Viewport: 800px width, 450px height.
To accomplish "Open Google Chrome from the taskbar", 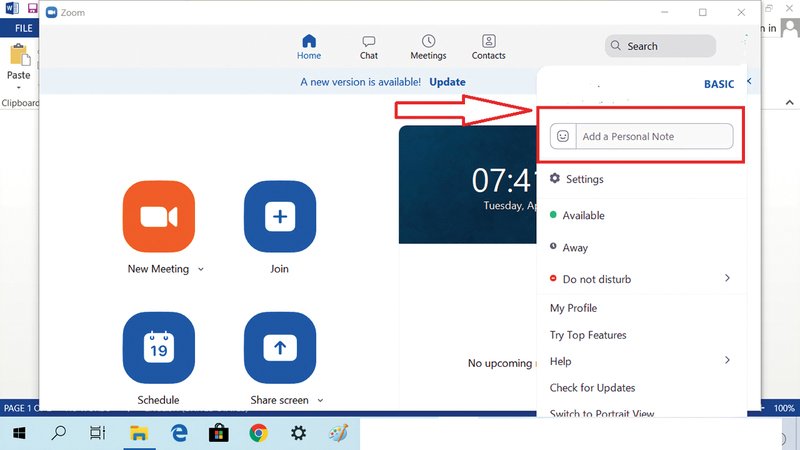I will coord(258,433).
